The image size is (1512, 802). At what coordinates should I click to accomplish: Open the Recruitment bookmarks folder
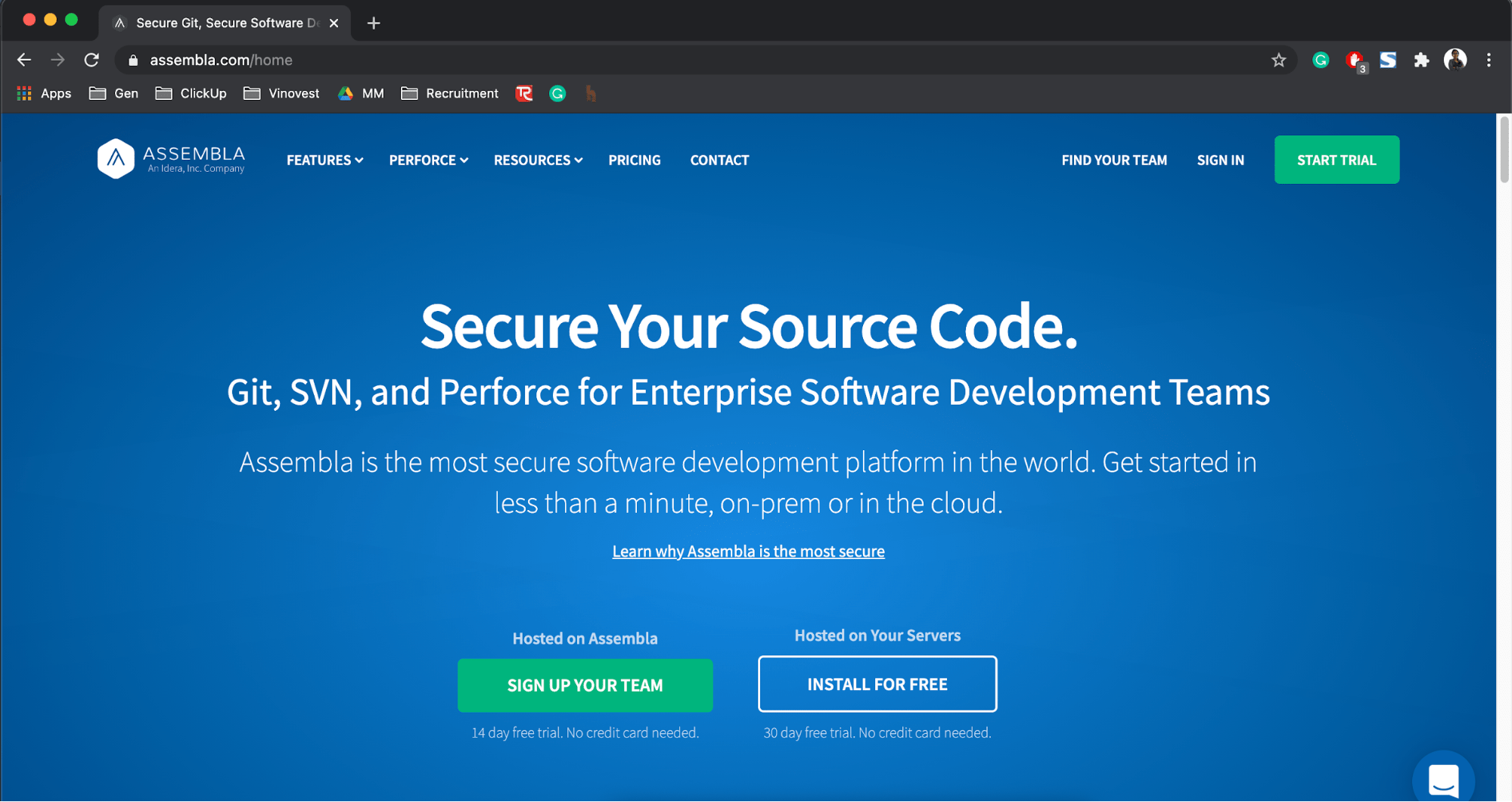[x=450, y=93]
